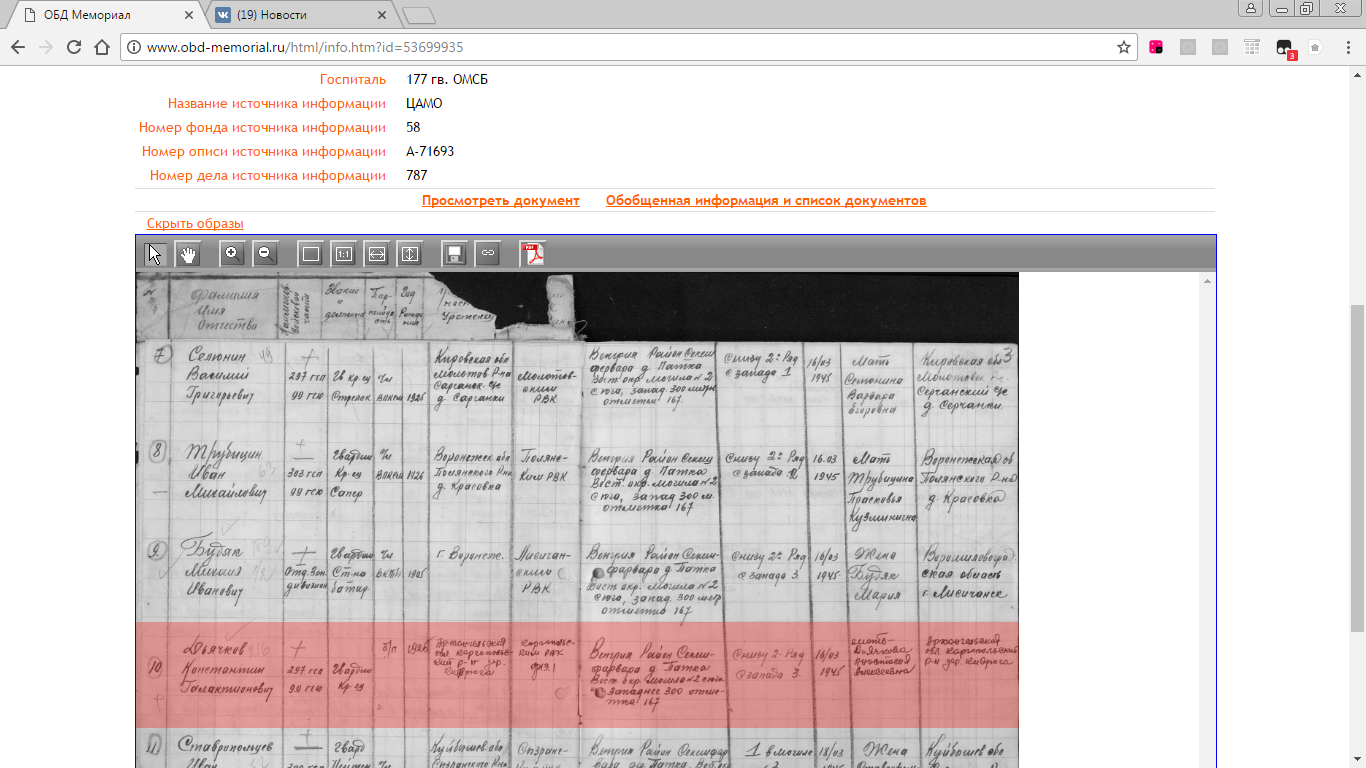Select the source name value ЦАМО
The width and height of the screenshot is (1366, 768).
point(424,104)
